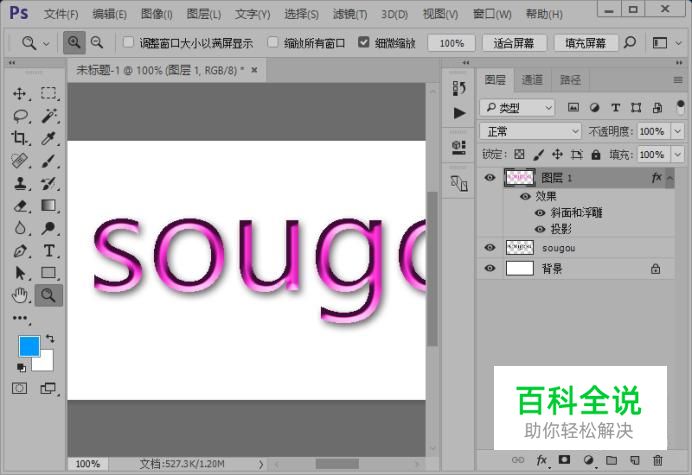The height and width of the screenshot is (475, 692).
Task: Select the Path Selection tool
Action: pos(19,273)
